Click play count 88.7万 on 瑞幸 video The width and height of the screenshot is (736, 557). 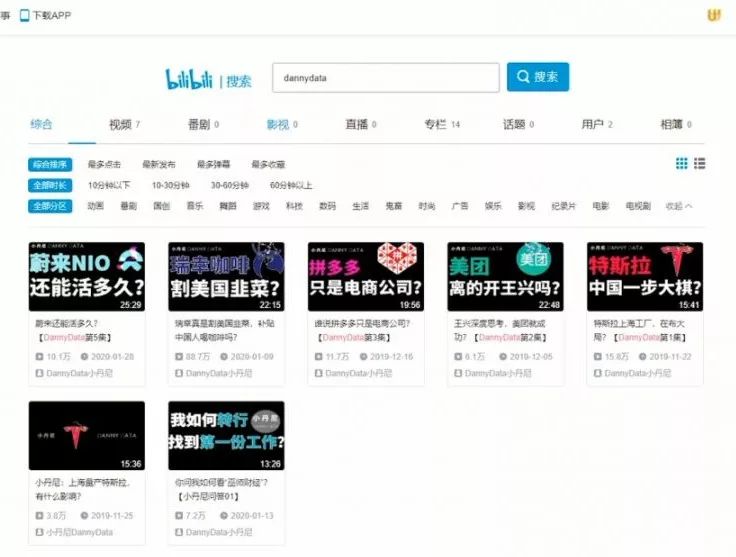click(198, 357)
